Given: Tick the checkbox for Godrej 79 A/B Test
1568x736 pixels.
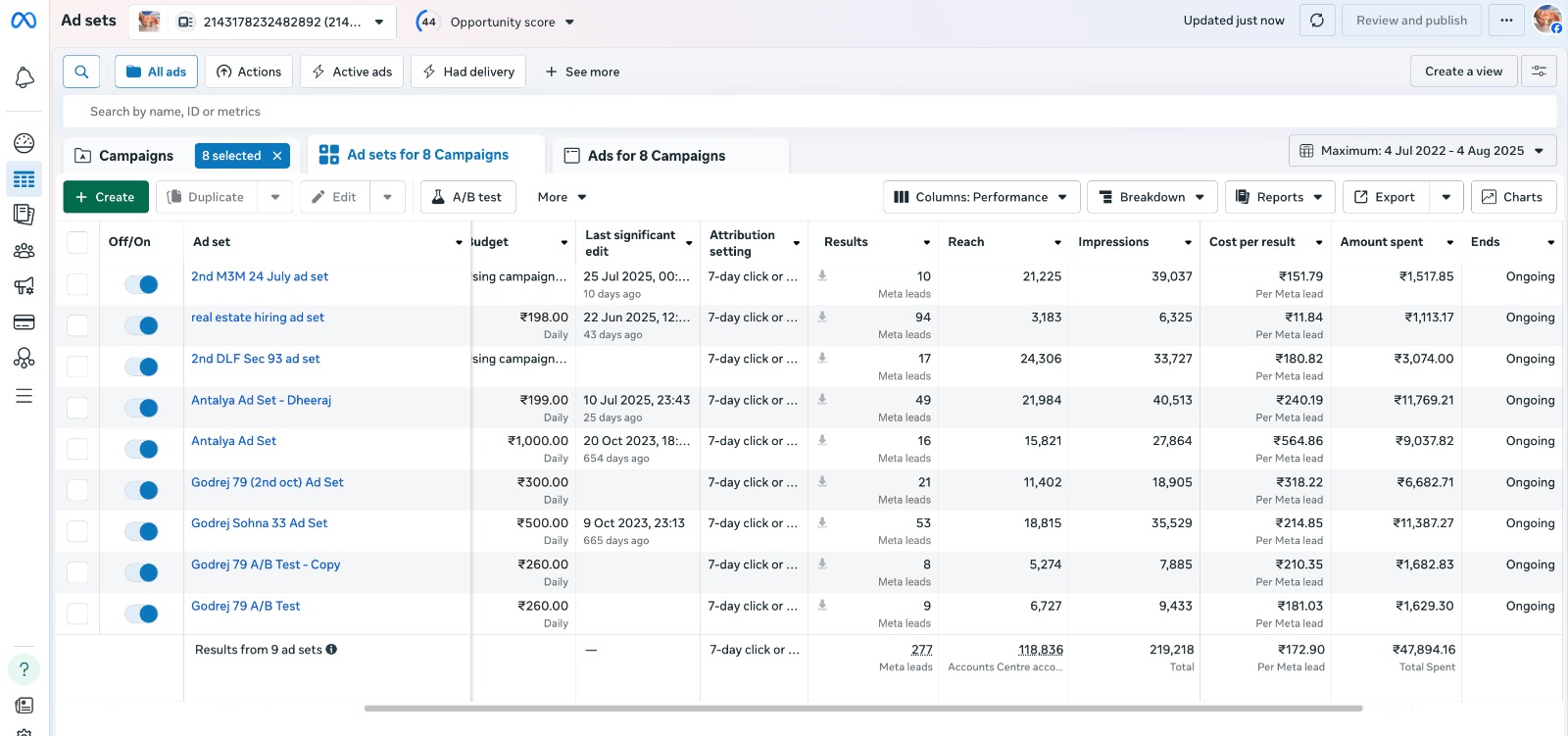Looking at the screenshot, I should click(x=77, y=613).
